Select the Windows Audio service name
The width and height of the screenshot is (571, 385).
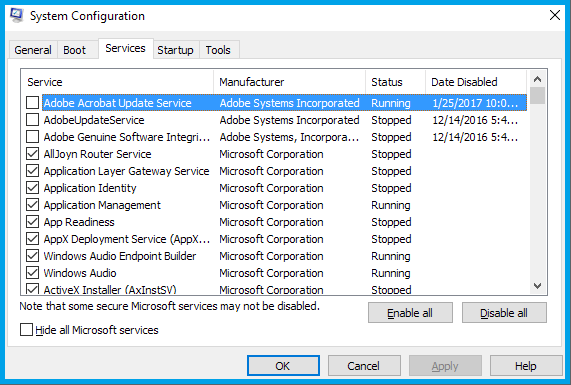click(80, 273)
